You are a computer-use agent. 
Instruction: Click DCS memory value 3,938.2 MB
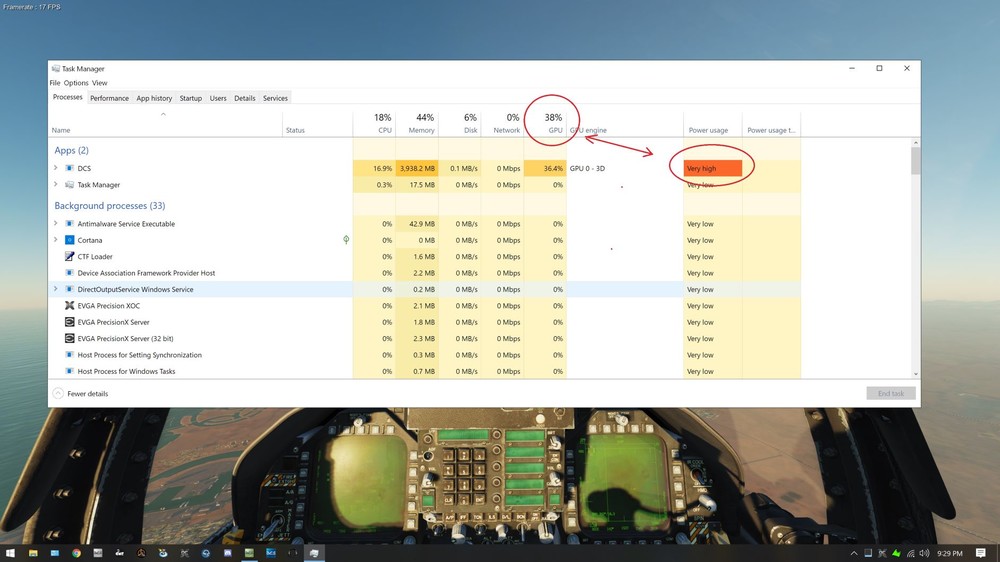pyautogui.click(x=417, y=168)
